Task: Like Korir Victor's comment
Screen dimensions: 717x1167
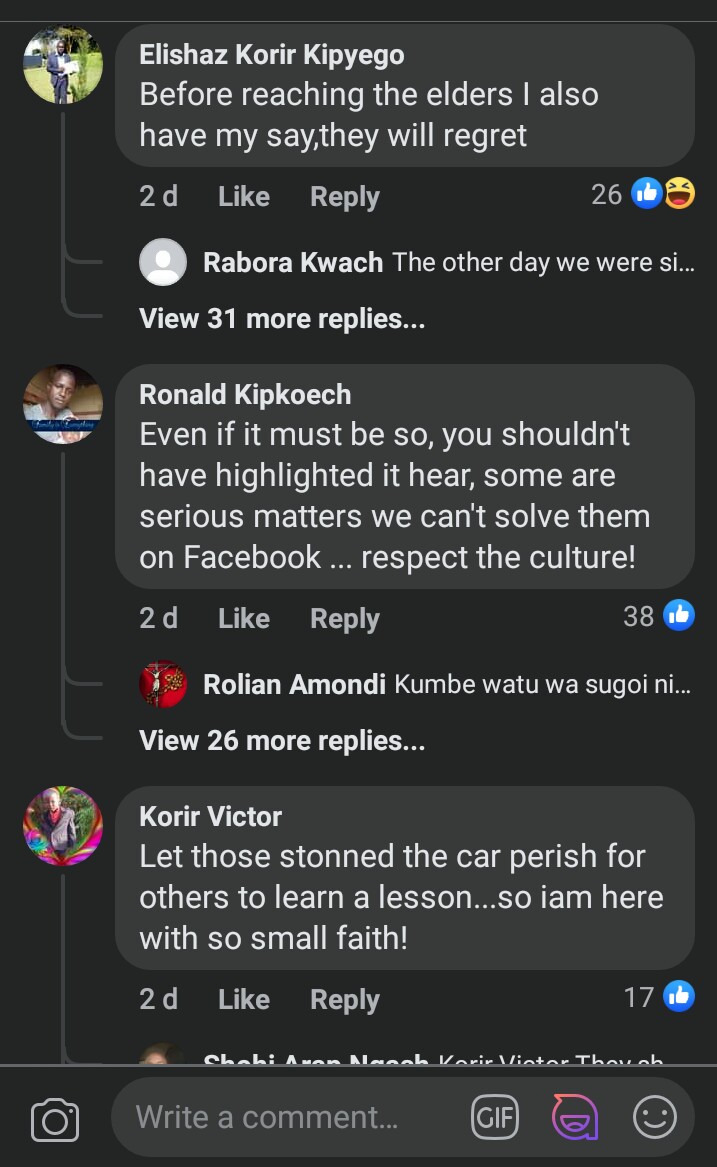Action: point(244,1000)
